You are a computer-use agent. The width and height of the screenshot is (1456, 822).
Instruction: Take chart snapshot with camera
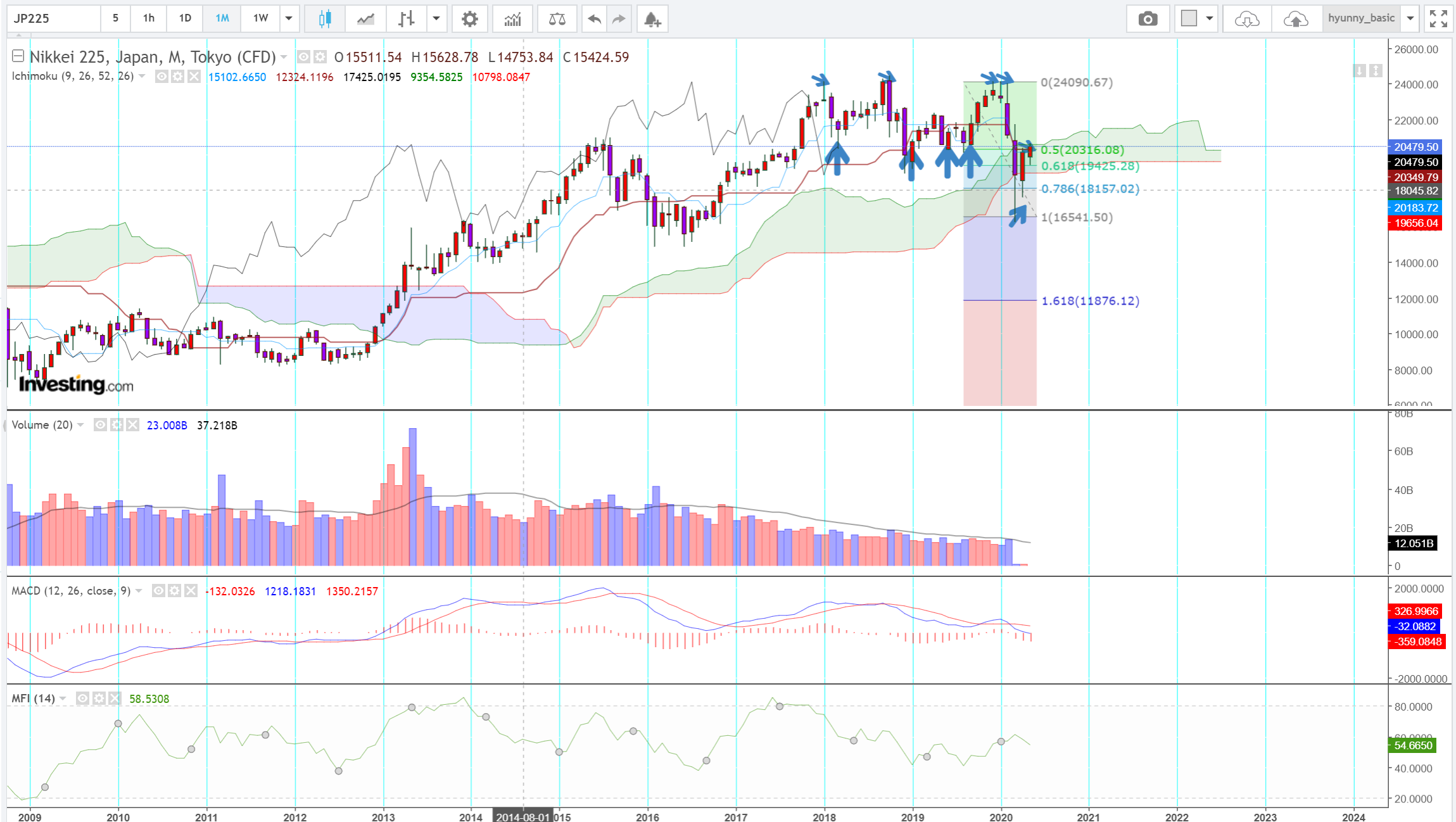[x=1148, y=18]
